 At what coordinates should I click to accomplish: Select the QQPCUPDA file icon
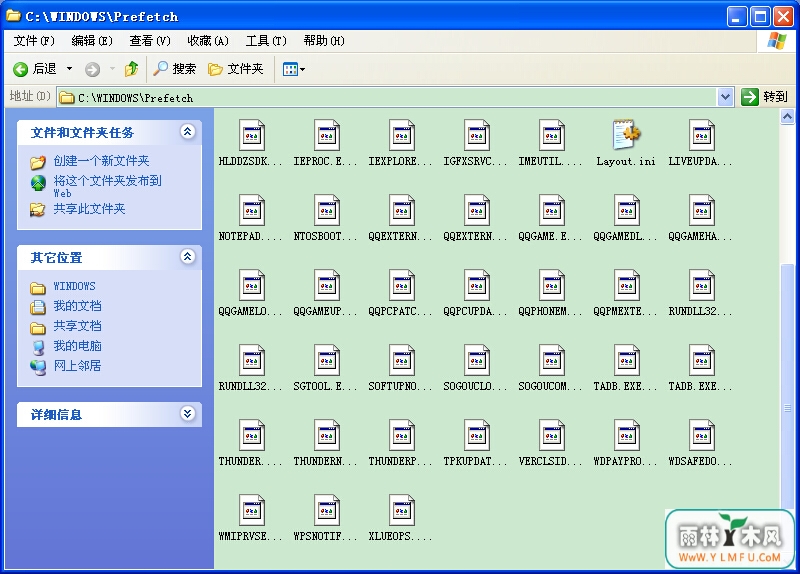(x=477, y=285)
